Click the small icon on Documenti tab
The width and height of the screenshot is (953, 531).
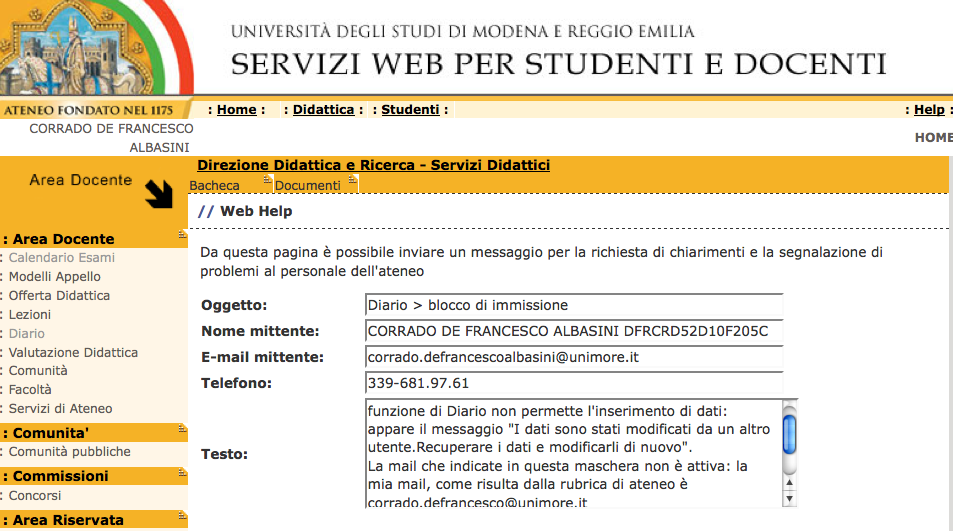pos(353,181)
